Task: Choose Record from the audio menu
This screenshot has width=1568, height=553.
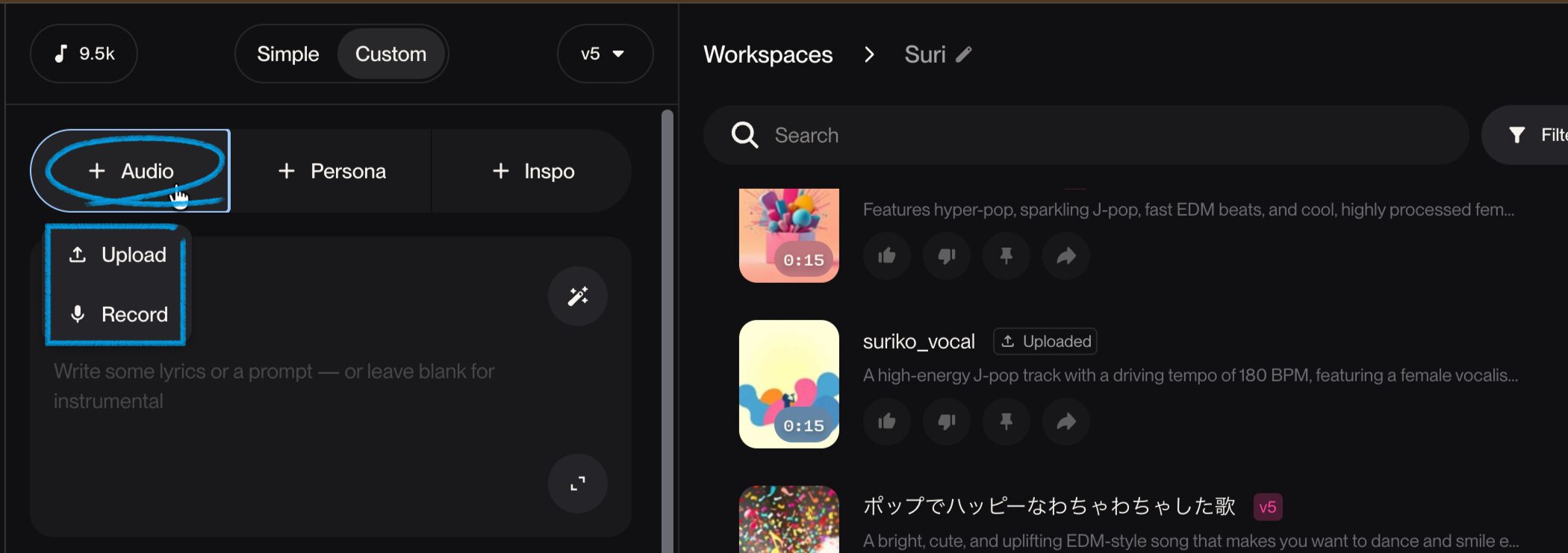Action: 119,314
